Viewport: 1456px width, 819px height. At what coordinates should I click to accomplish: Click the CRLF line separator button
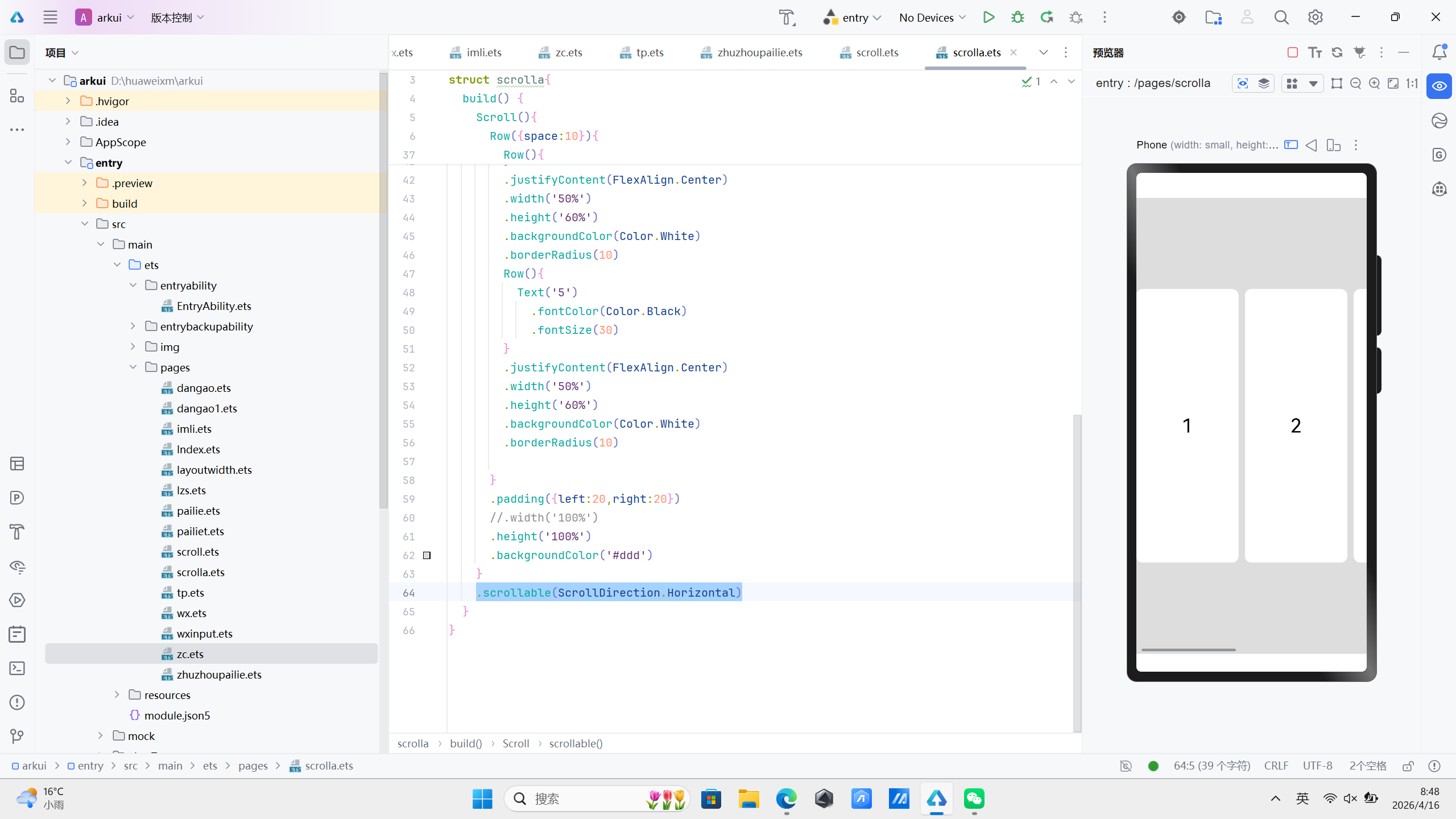pos(1276,766)
